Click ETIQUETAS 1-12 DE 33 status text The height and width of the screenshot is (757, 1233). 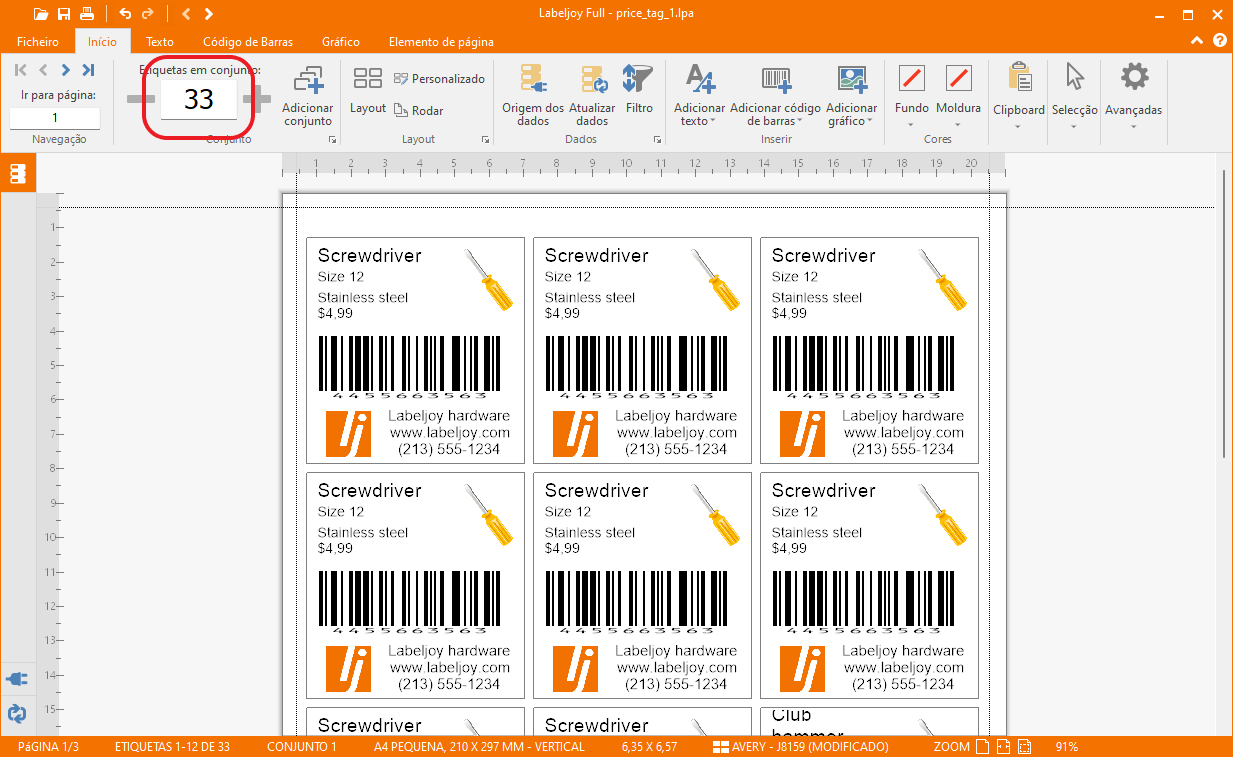pos(173,747)
